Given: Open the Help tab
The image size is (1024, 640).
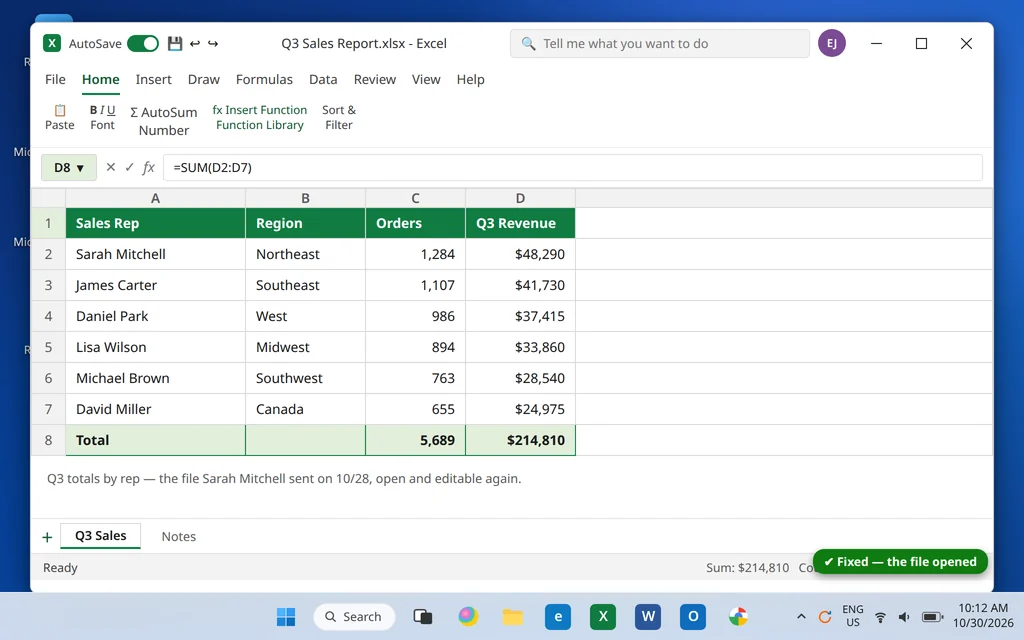Looking at the screenshot, I should 470,79.
